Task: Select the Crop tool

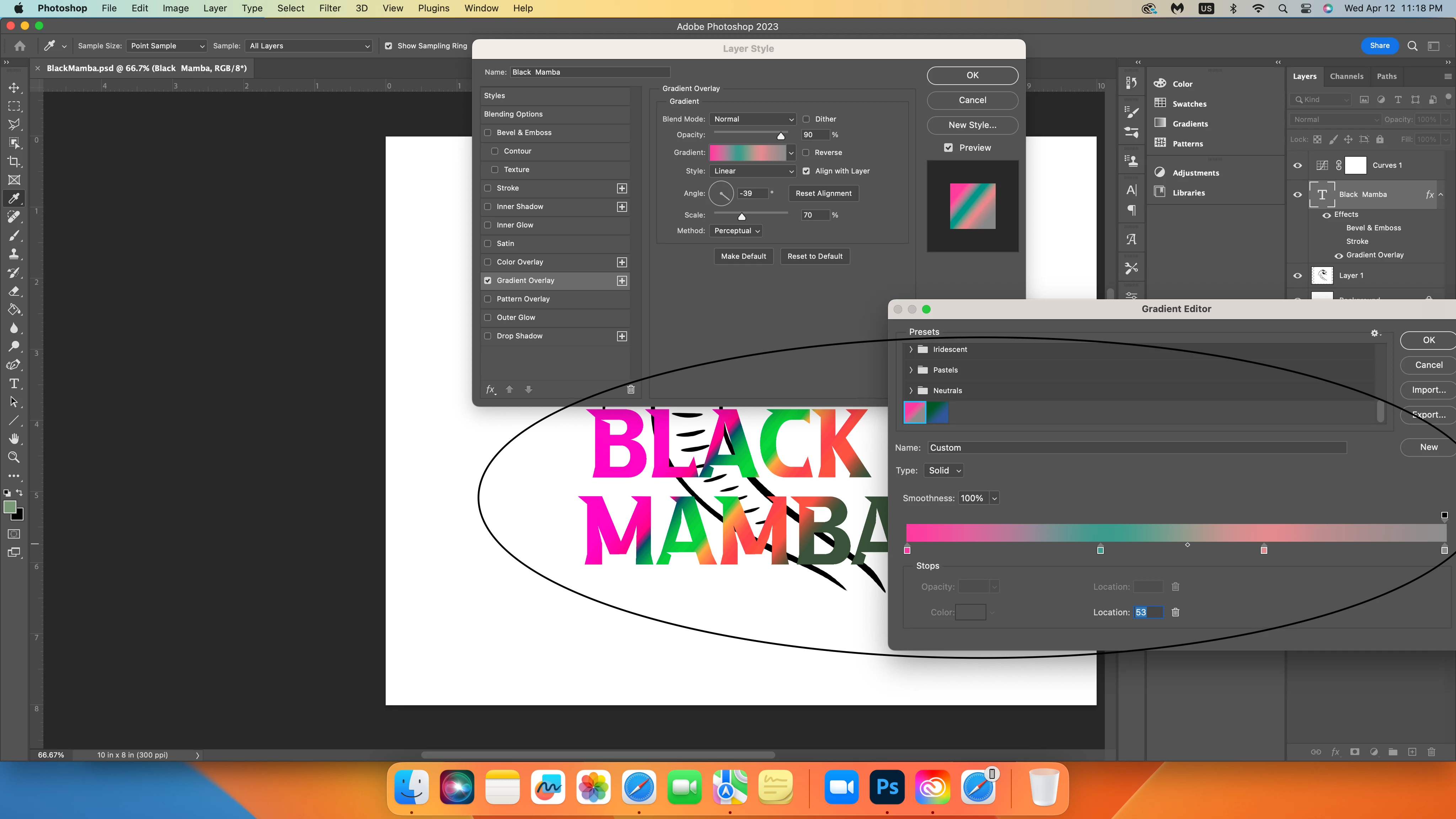Action: 14,162
